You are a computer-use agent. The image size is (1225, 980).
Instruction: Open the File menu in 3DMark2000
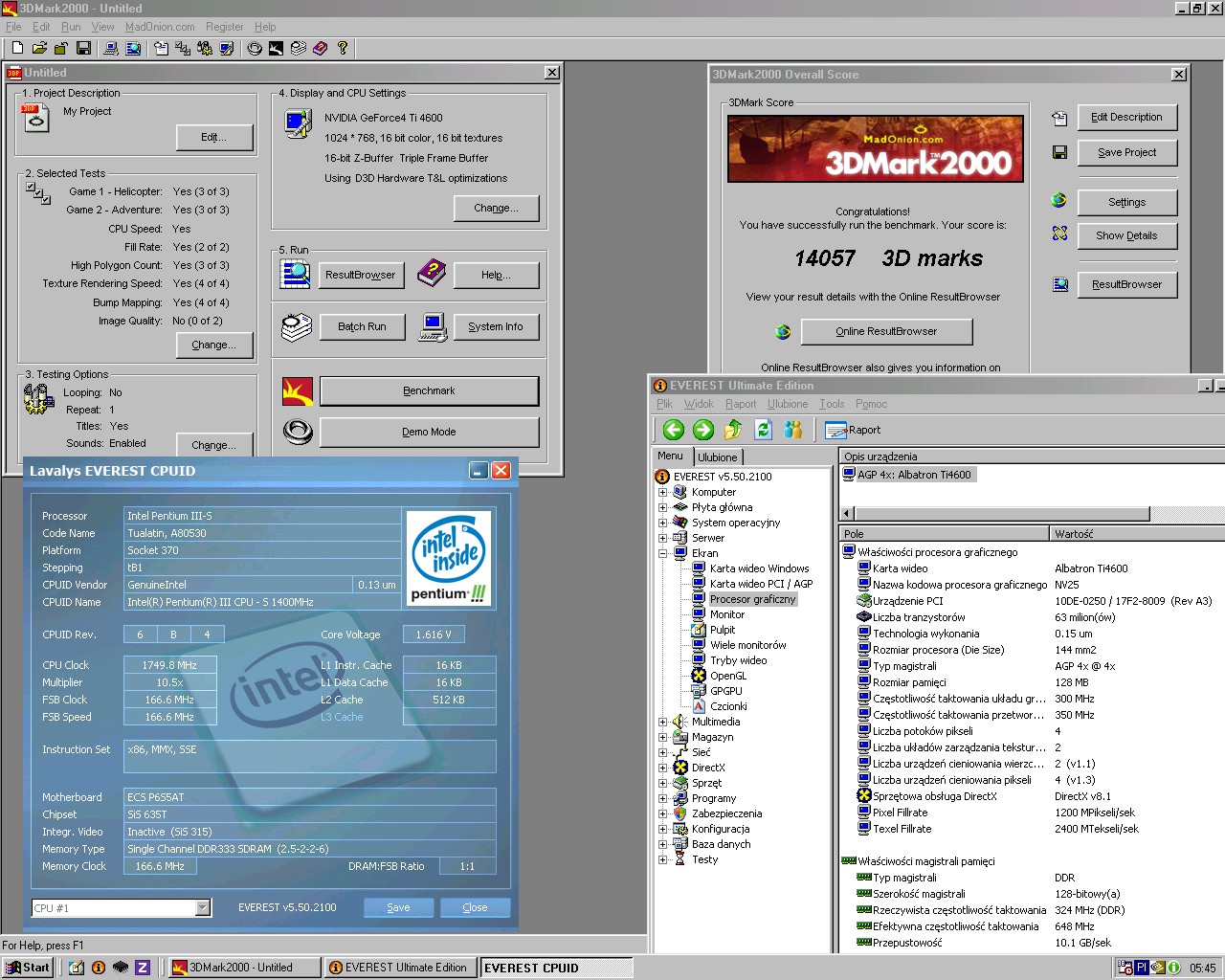[13, 27]
